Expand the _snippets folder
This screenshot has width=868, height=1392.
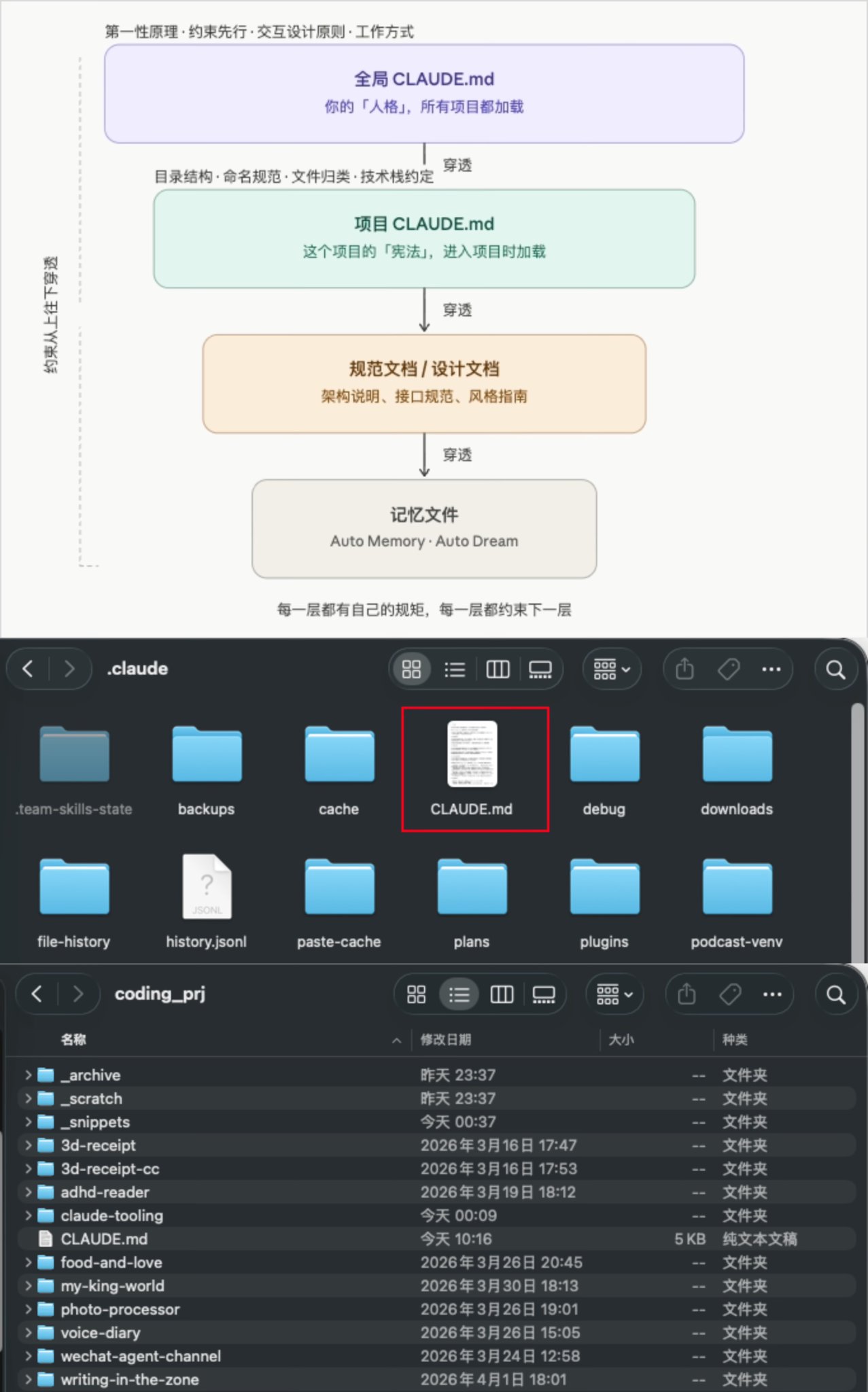tap(28, 1122)
